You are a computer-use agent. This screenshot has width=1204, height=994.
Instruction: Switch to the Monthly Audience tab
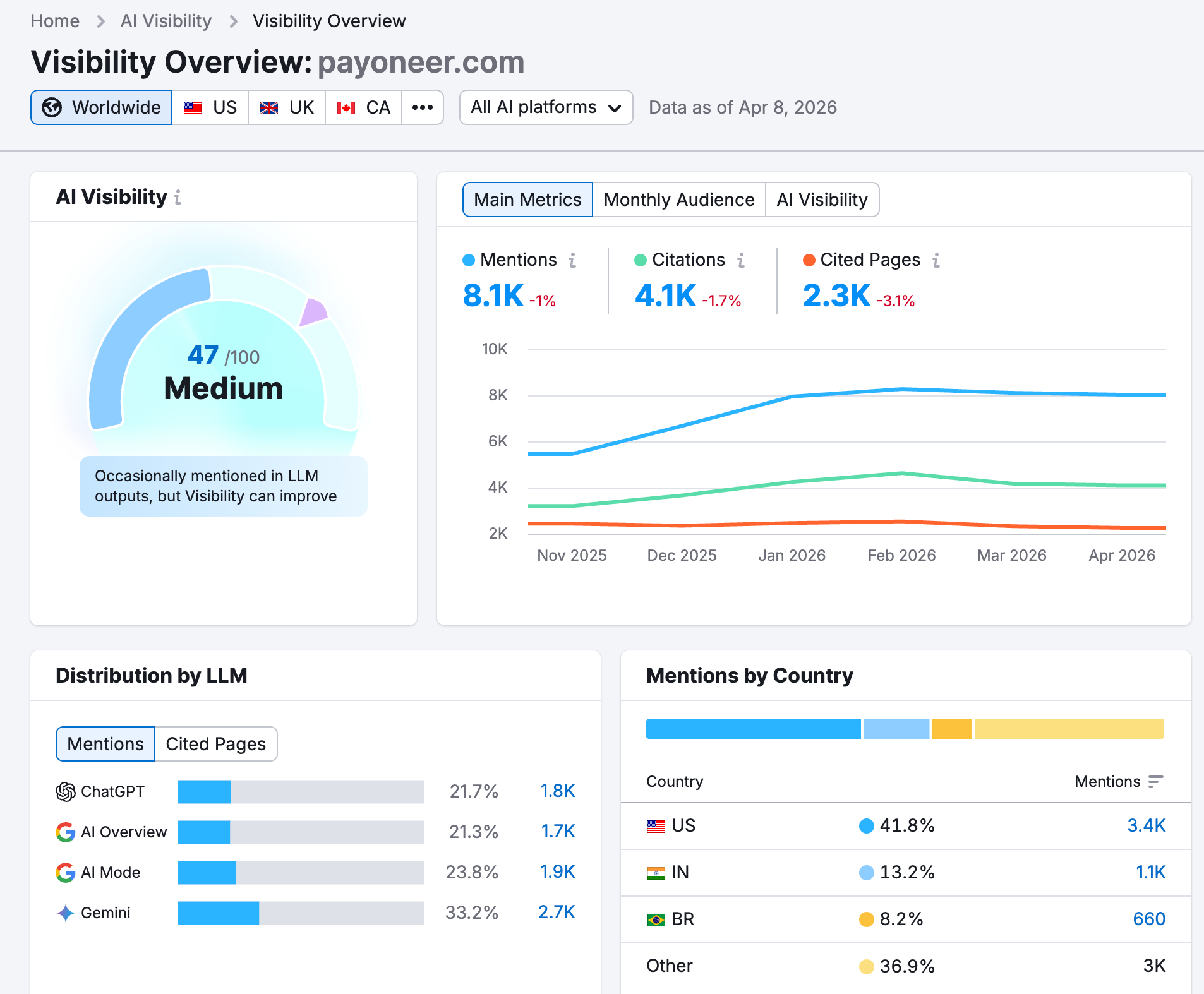click(678, 200)
